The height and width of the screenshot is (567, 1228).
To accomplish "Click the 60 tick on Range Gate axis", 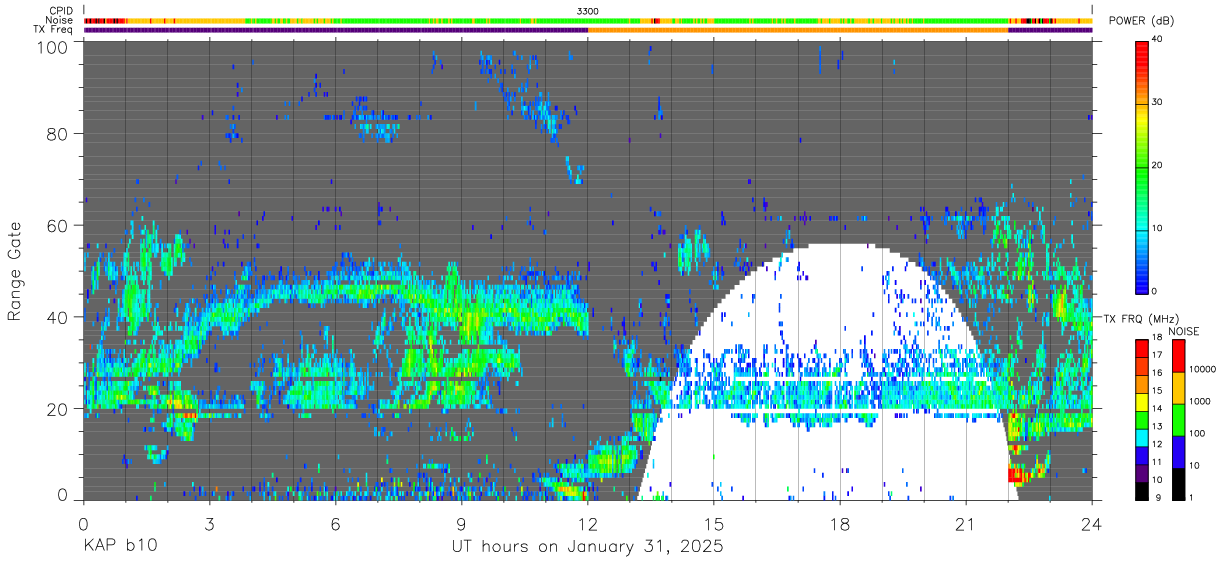I will pyautogui.click(x=59, y=225).
